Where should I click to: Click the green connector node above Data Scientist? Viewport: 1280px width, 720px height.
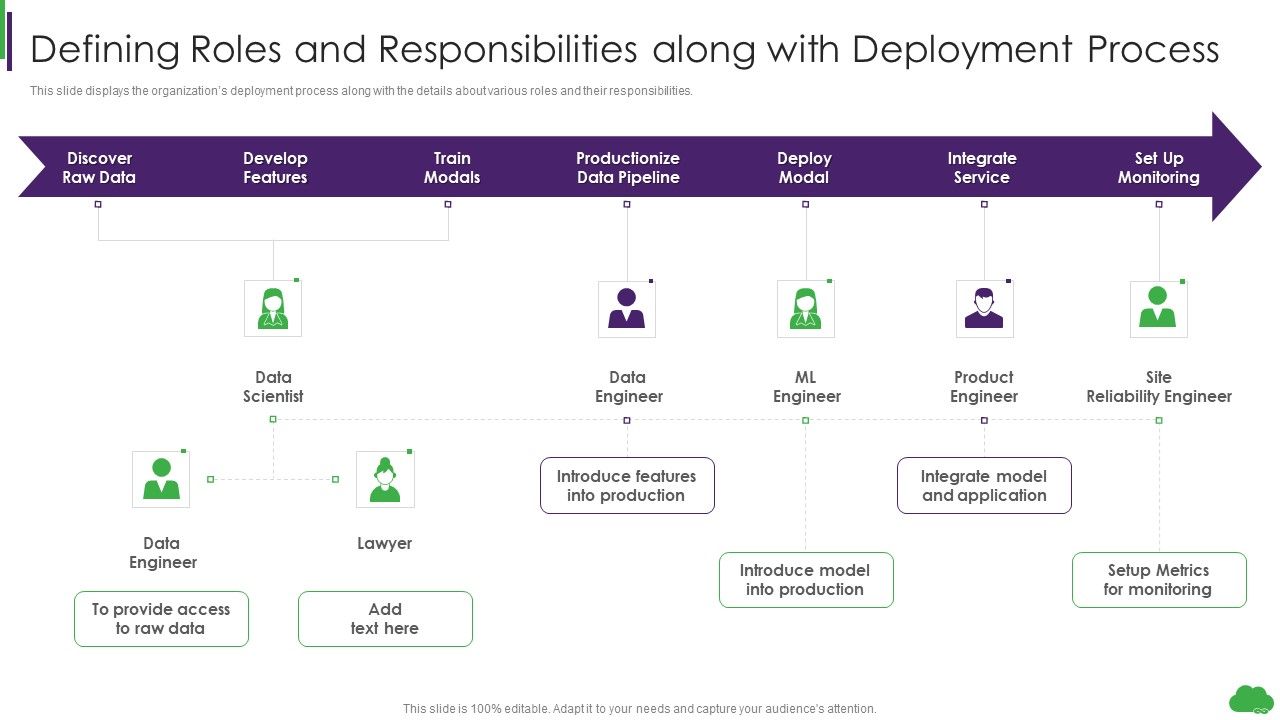[x=273, y=421]
